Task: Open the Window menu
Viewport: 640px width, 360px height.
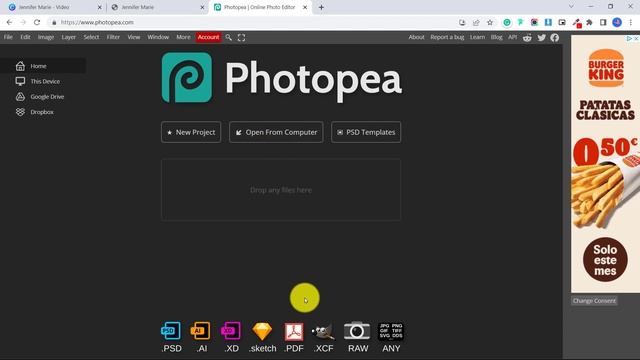Action: 158,37
